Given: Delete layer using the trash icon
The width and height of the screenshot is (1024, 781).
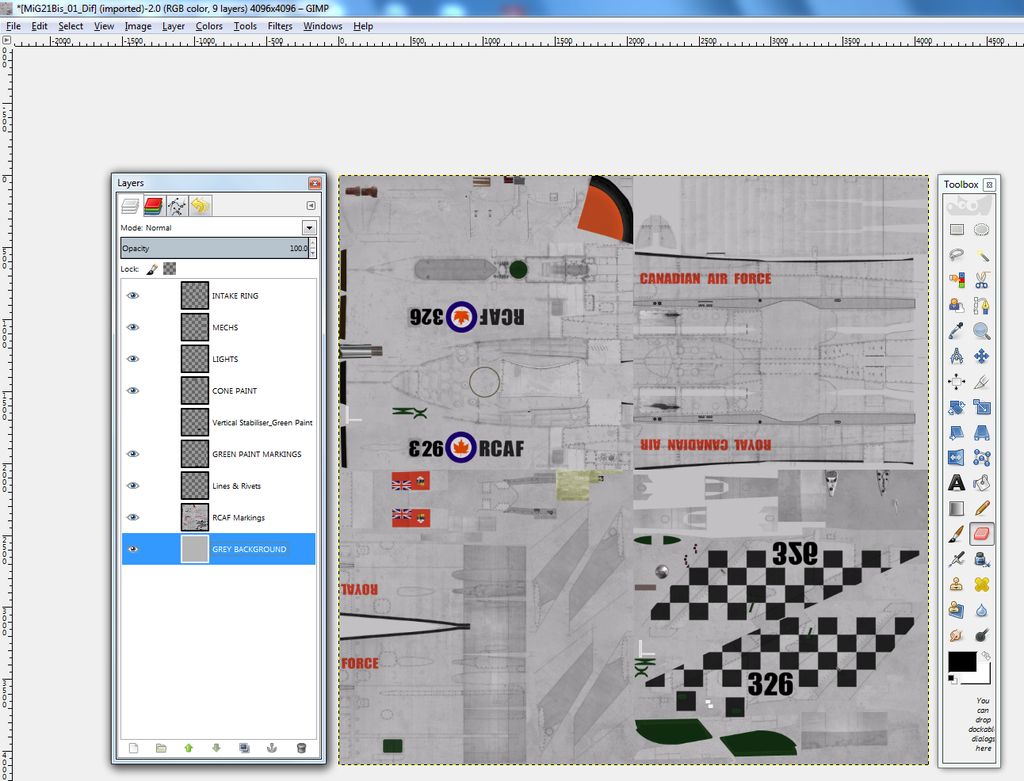Looking at the screenshot, I should coord(301,747).
